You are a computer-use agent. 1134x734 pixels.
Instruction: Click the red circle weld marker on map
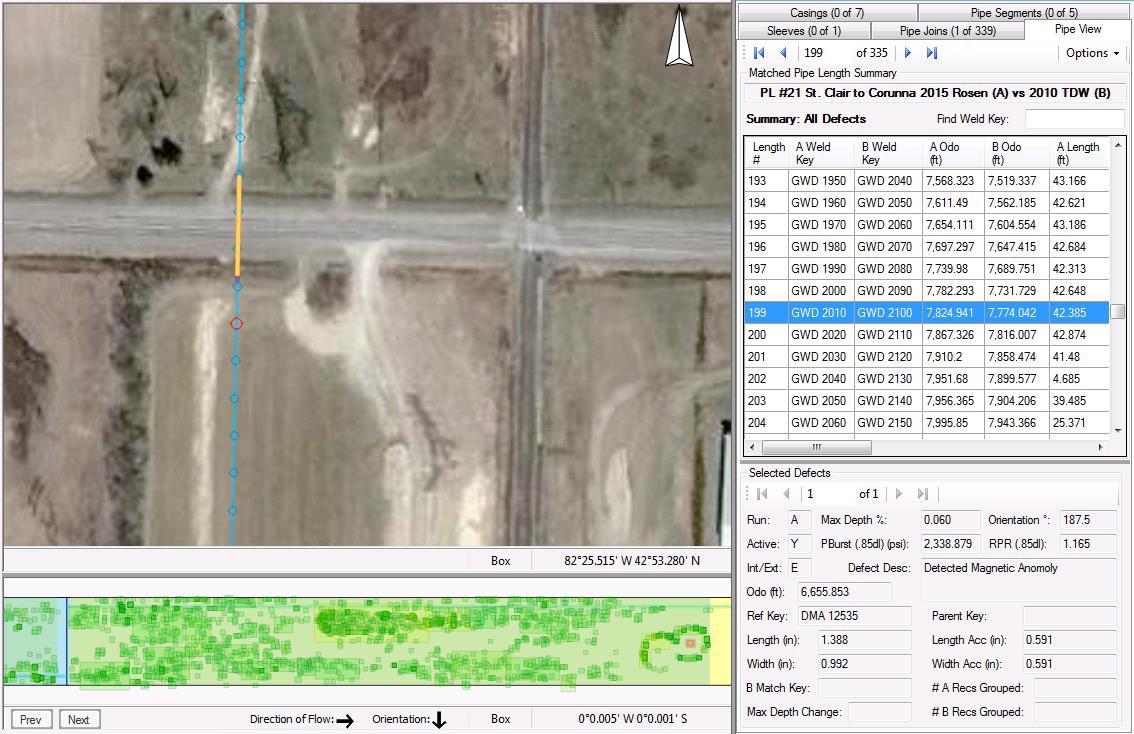click(237, 323)
